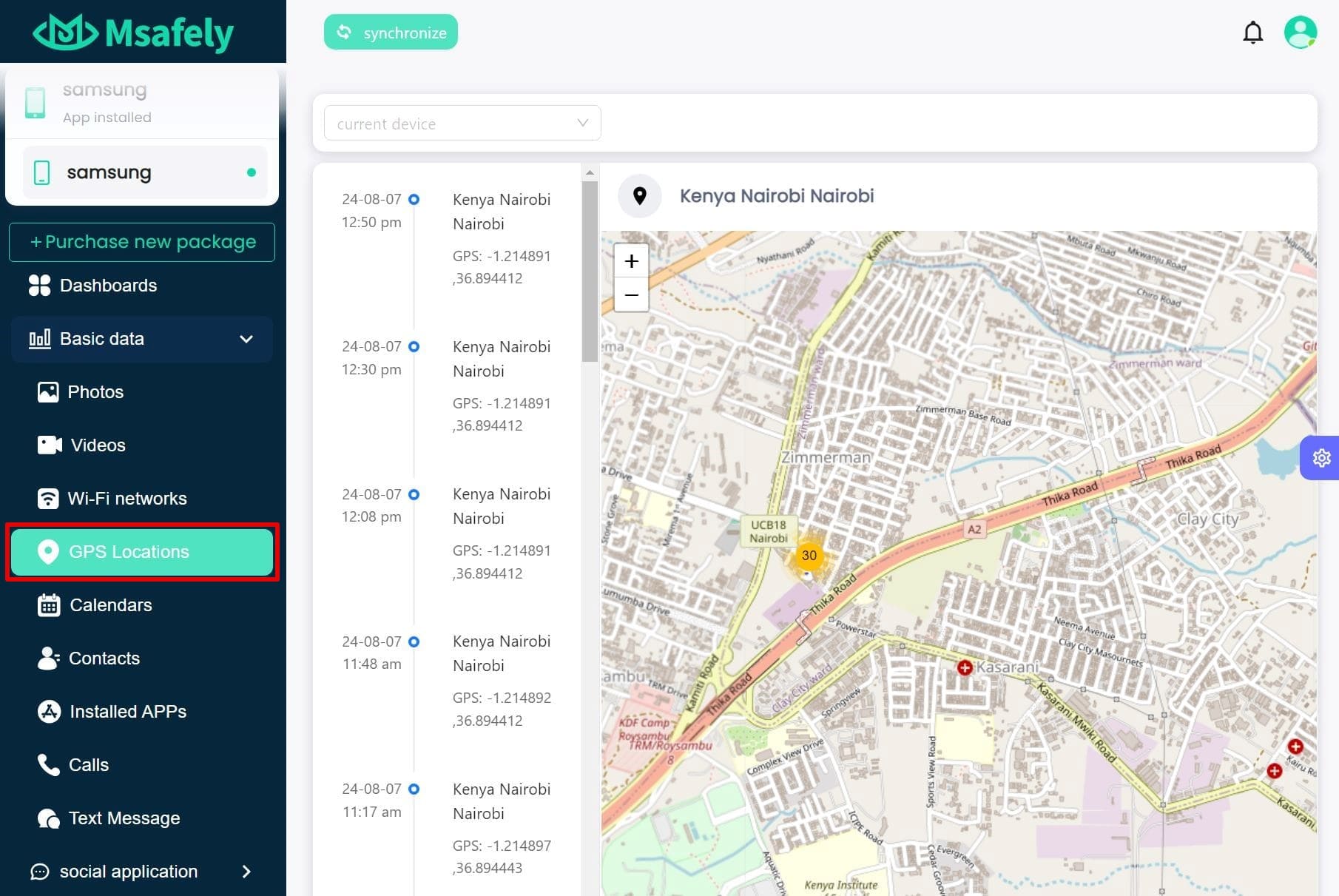Image resolution: width=1339 pixels, height=896 pixels.
Task: Check notifications via the bell icon
Action: (1254, 32)
